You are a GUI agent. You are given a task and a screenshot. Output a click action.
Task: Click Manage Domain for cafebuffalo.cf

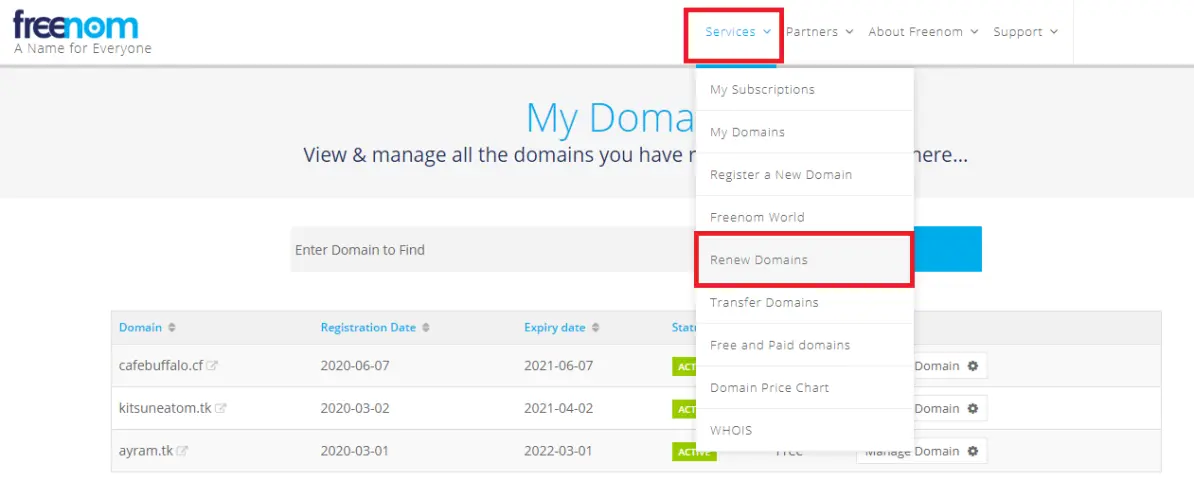pos(949,366)
